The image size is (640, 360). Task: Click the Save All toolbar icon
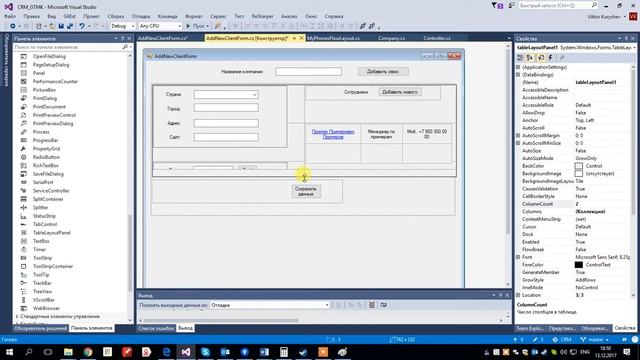pyautogui.click(x=70, y=26)
